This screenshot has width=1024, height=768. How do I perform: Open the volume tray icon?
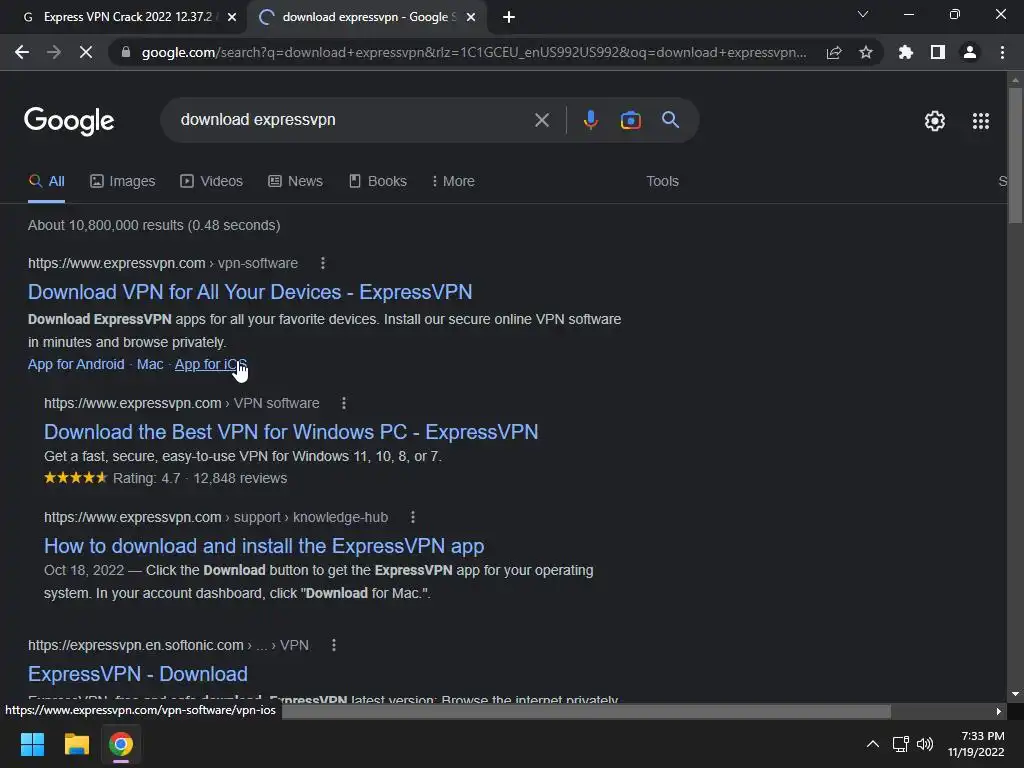[x=925, y=744]
